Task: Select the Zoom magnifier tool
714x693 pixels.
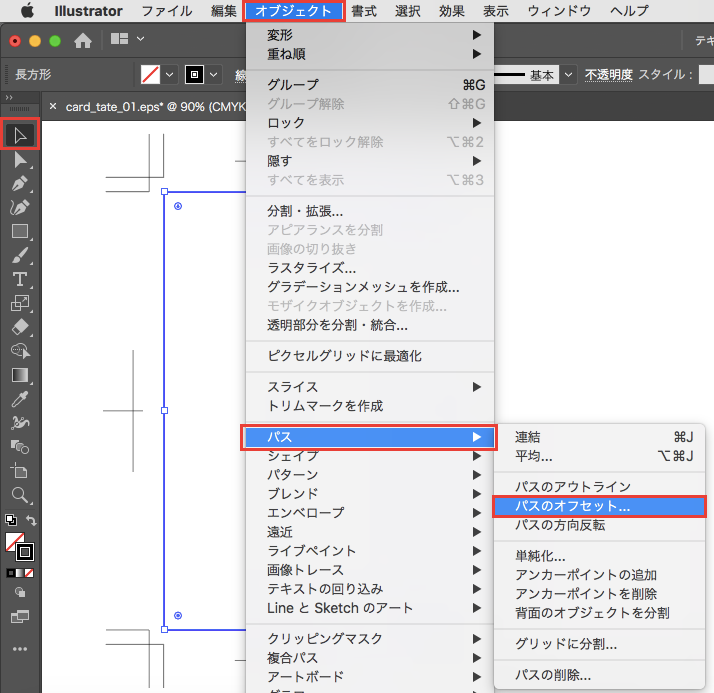Action: coord(19,494)
